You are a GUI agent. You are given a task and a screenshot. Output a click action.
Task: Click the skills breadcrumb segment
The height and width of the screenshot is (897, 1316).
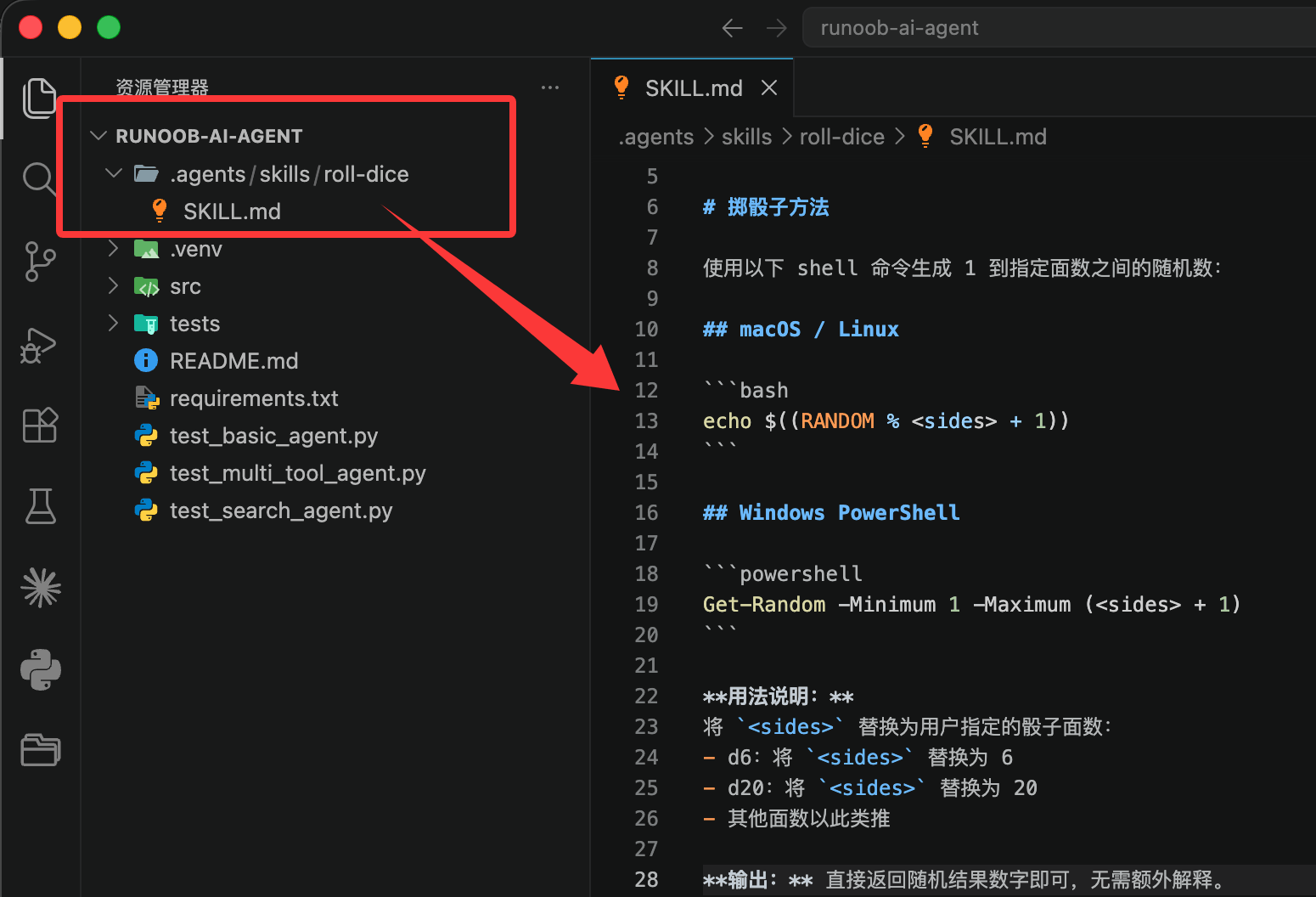tap(746, 137)
